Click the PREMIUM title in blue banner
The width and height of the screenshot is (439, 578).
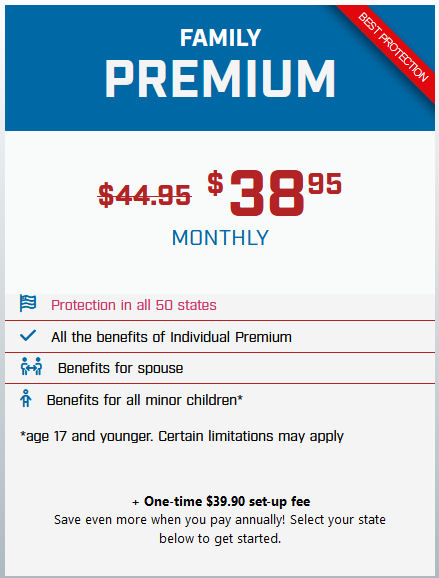[220, 79]
